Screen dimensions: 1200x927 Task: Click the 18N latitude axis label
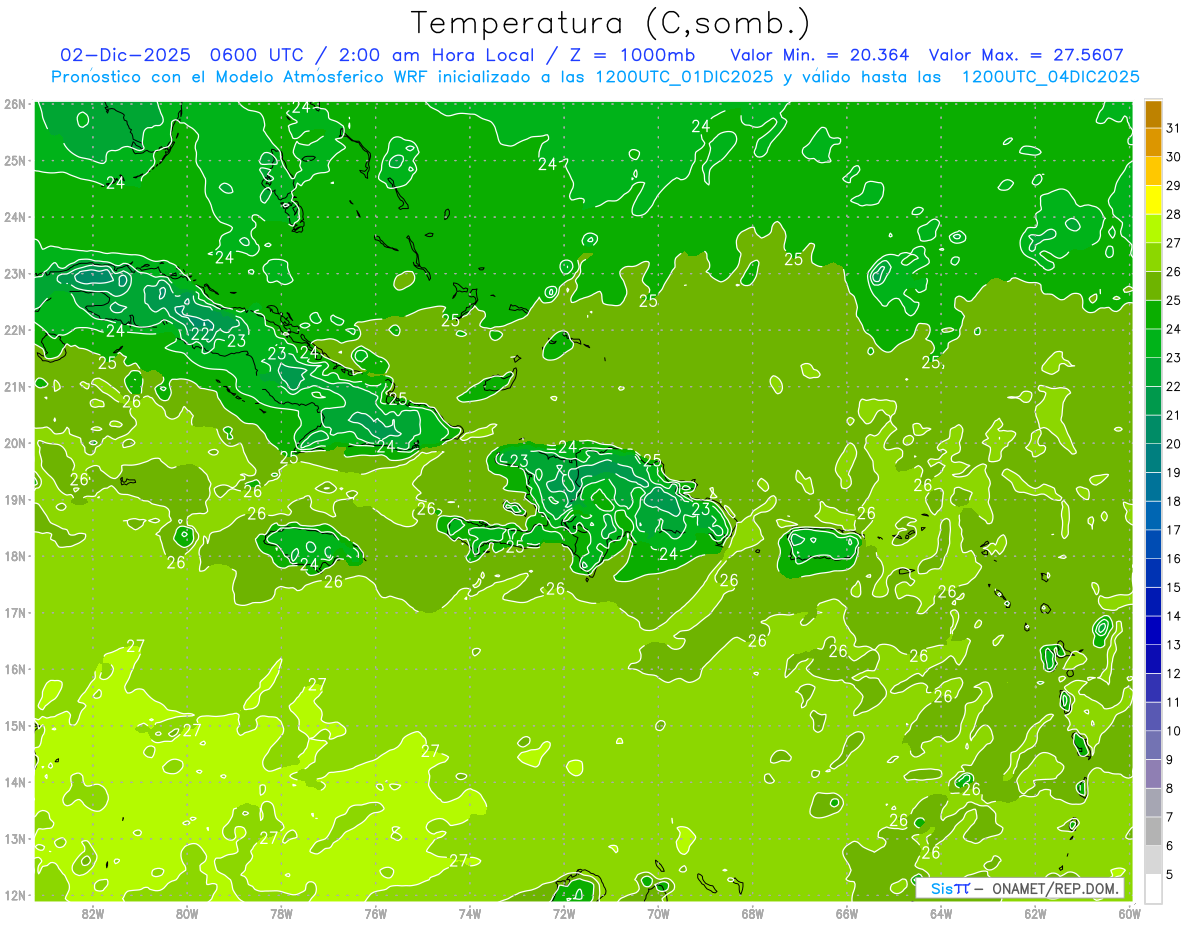point(14,556)
